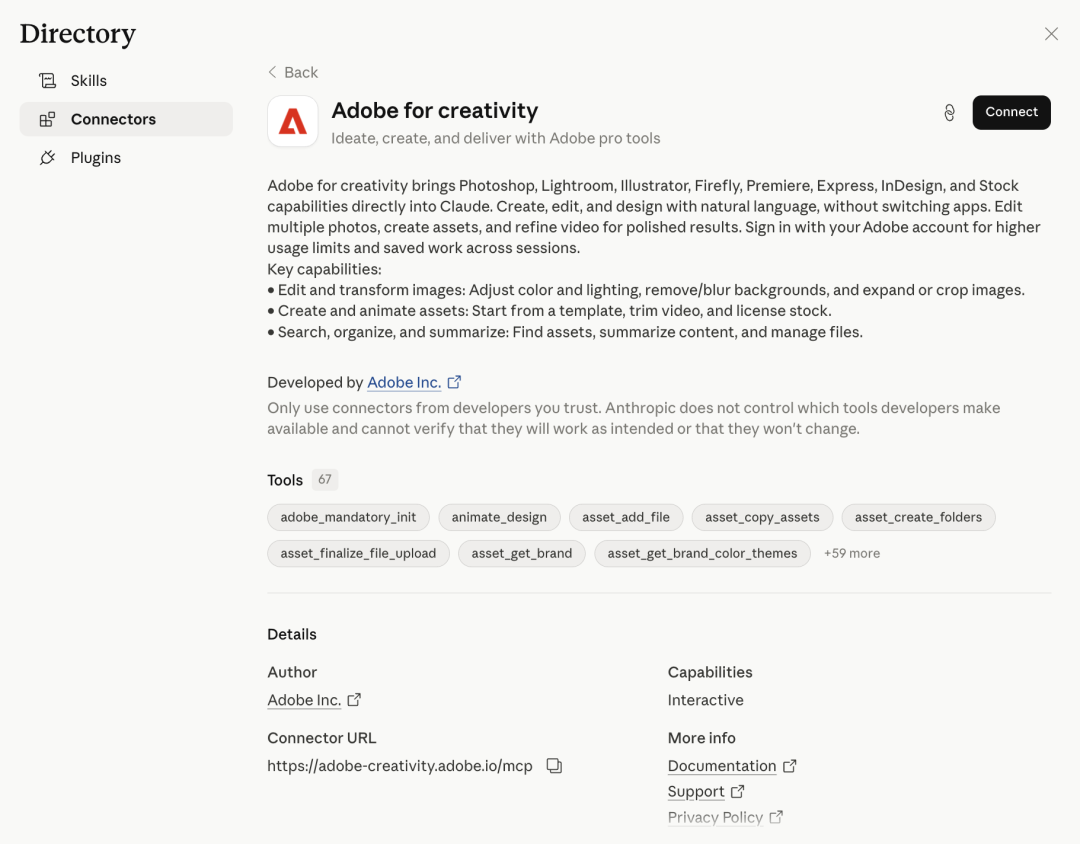Expand the +59 more tools list
Image resolution: width=1080 pixels, height=844 pixels.
click(x=851, y=553)
